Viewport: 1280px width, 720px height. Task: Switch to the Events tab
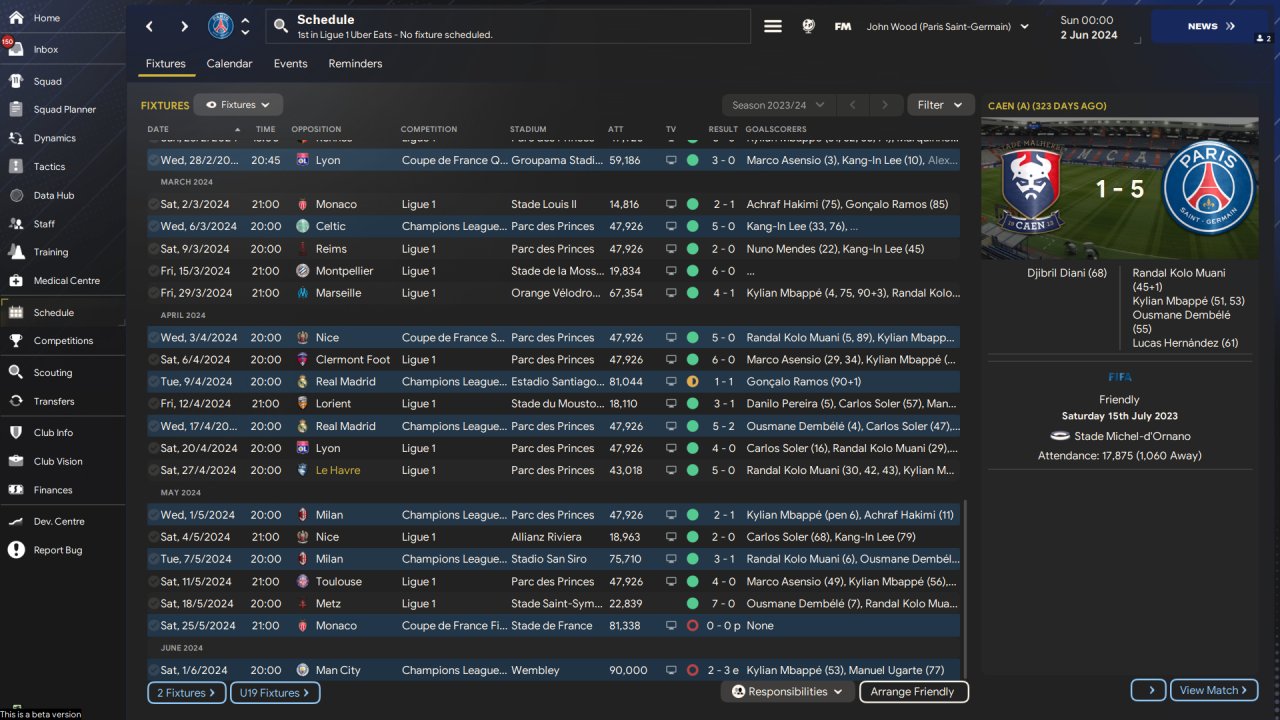coord(291,63)
